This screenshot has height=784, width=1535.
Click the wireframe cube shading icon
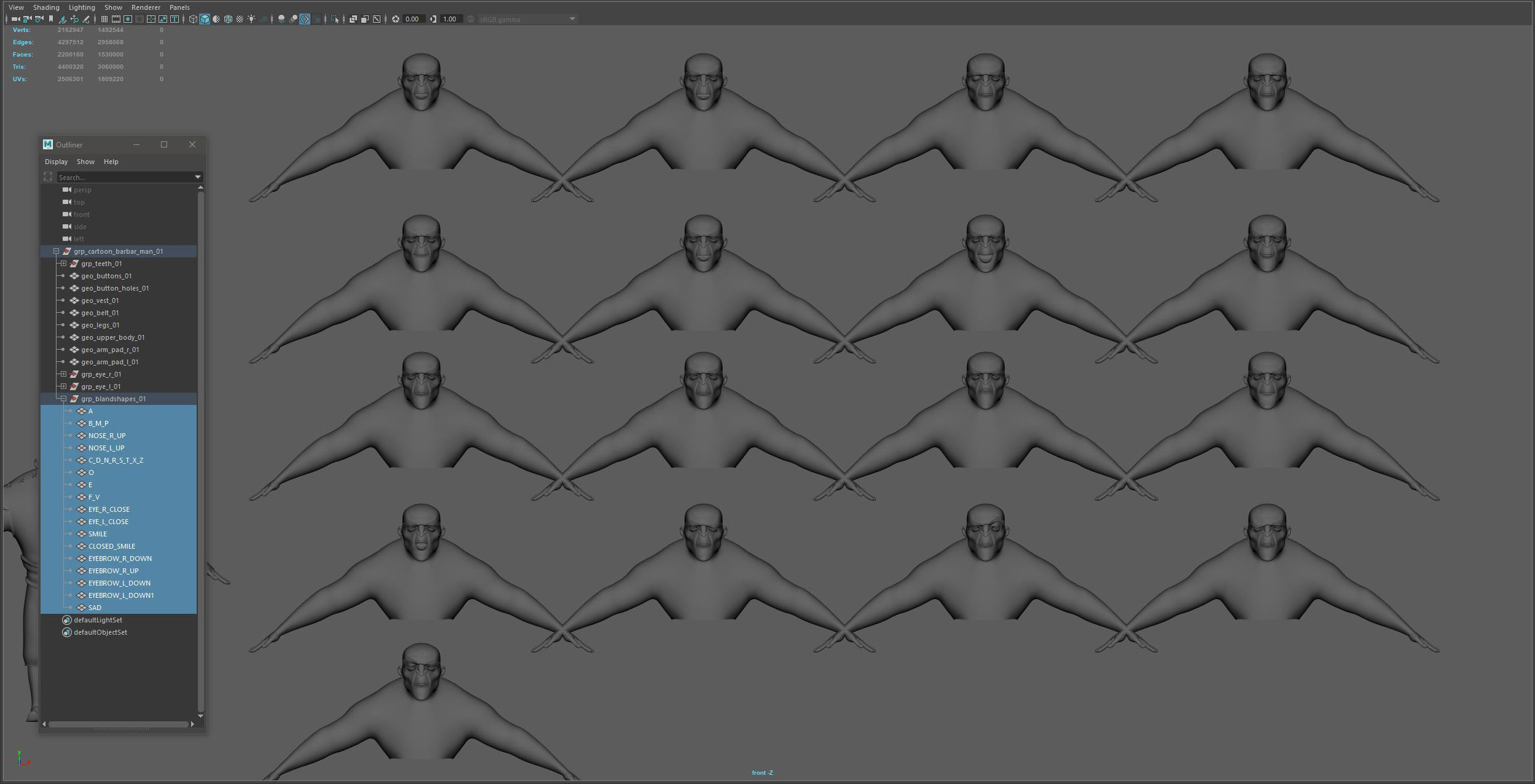193,19
